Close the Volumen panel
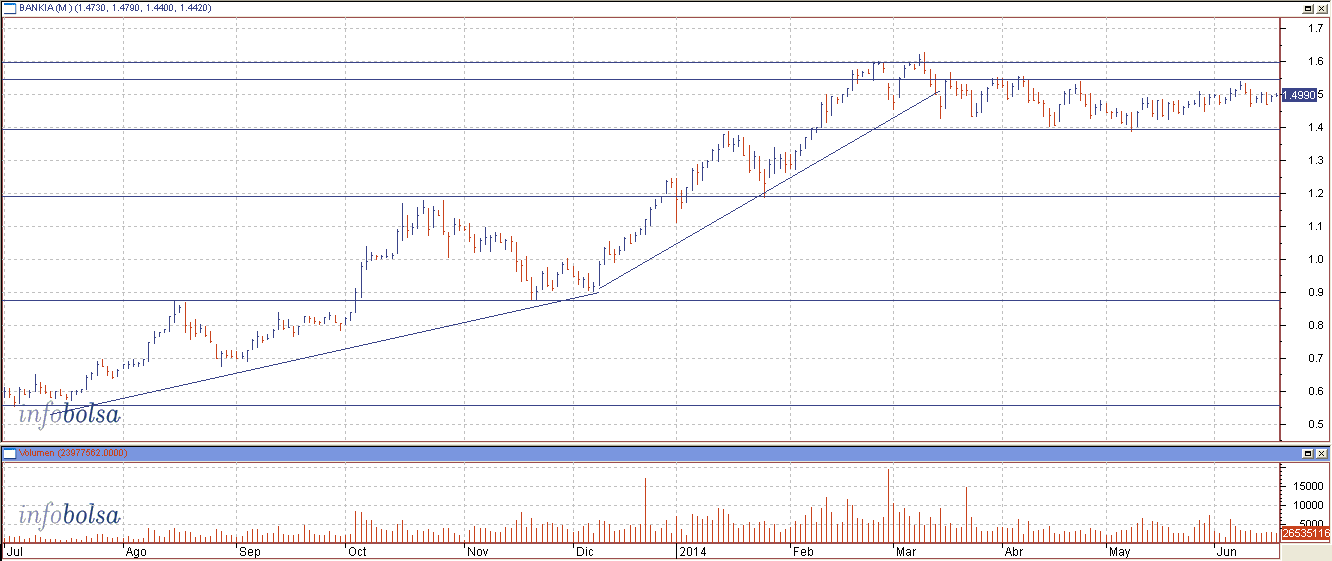This screenshot has width=1332, height=561. pyautogui.click(x=1322, y=454)
